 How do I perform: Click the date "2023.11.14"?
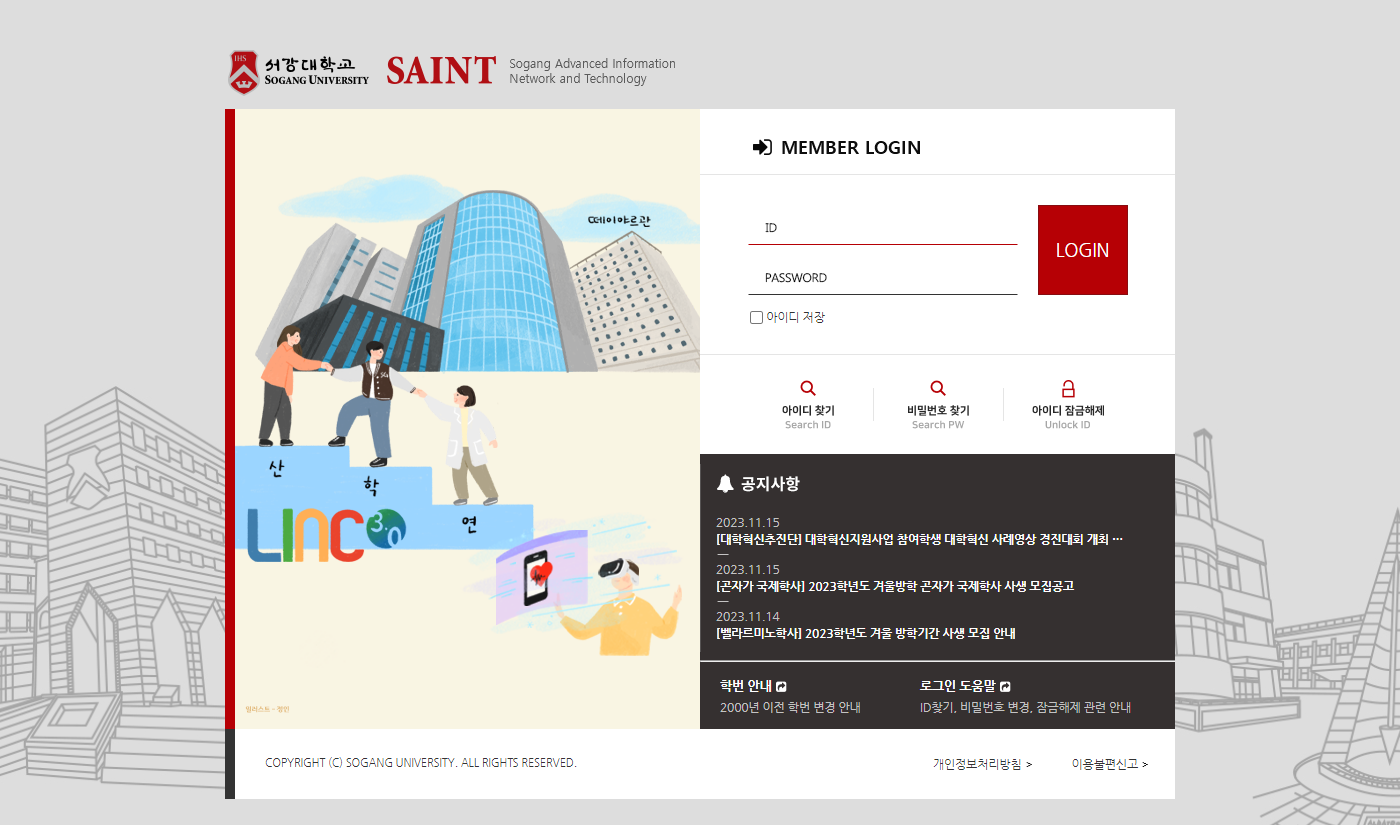click(748, 616)
